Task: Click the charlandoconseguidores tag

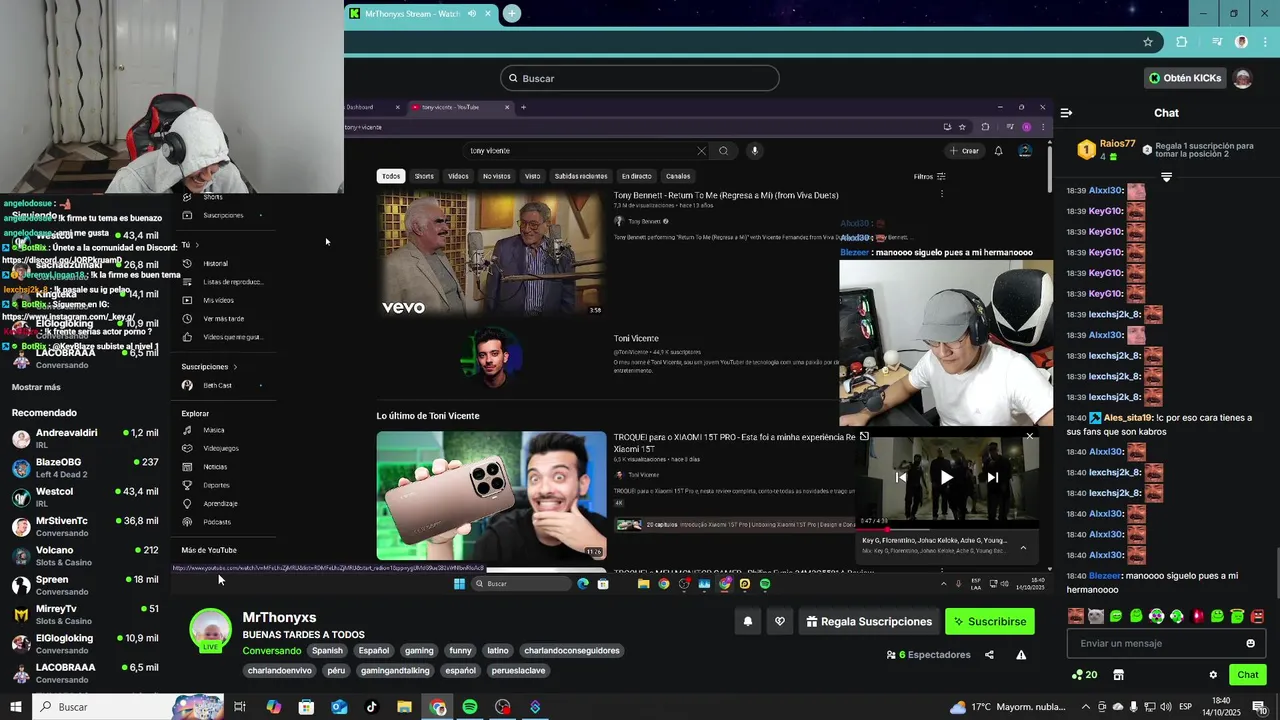Action: pyautogui.click(x=572, y=650)
